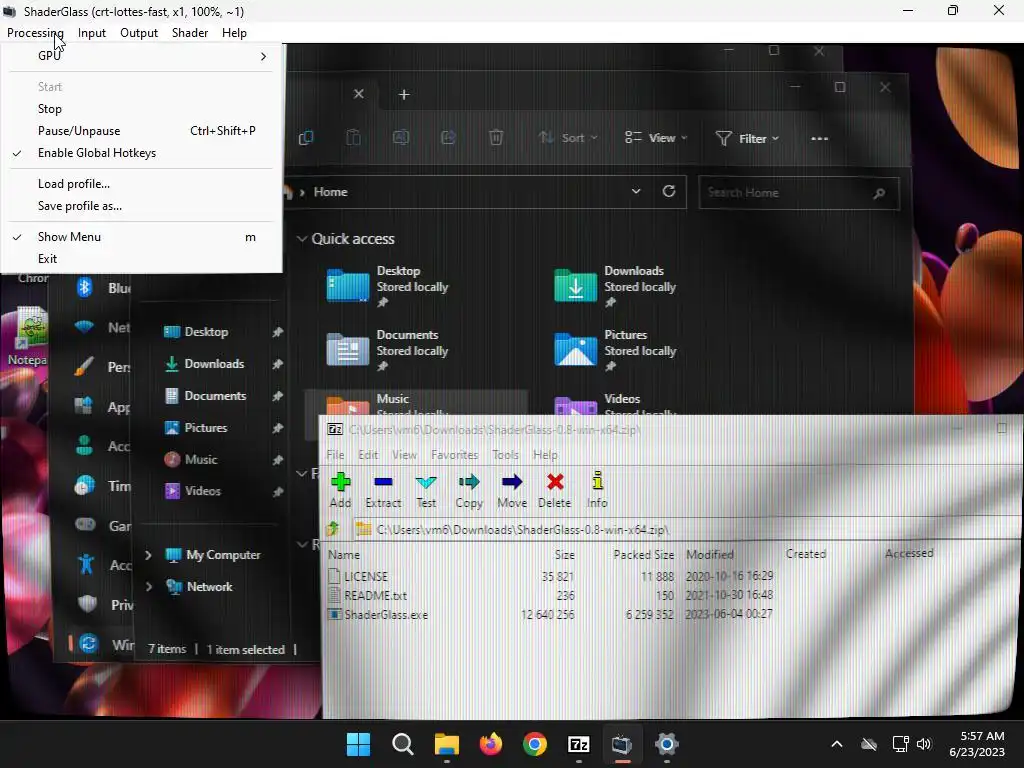Open the Input menu
Viewport: 1024px width, 768px height.
(x=91, y=33)
